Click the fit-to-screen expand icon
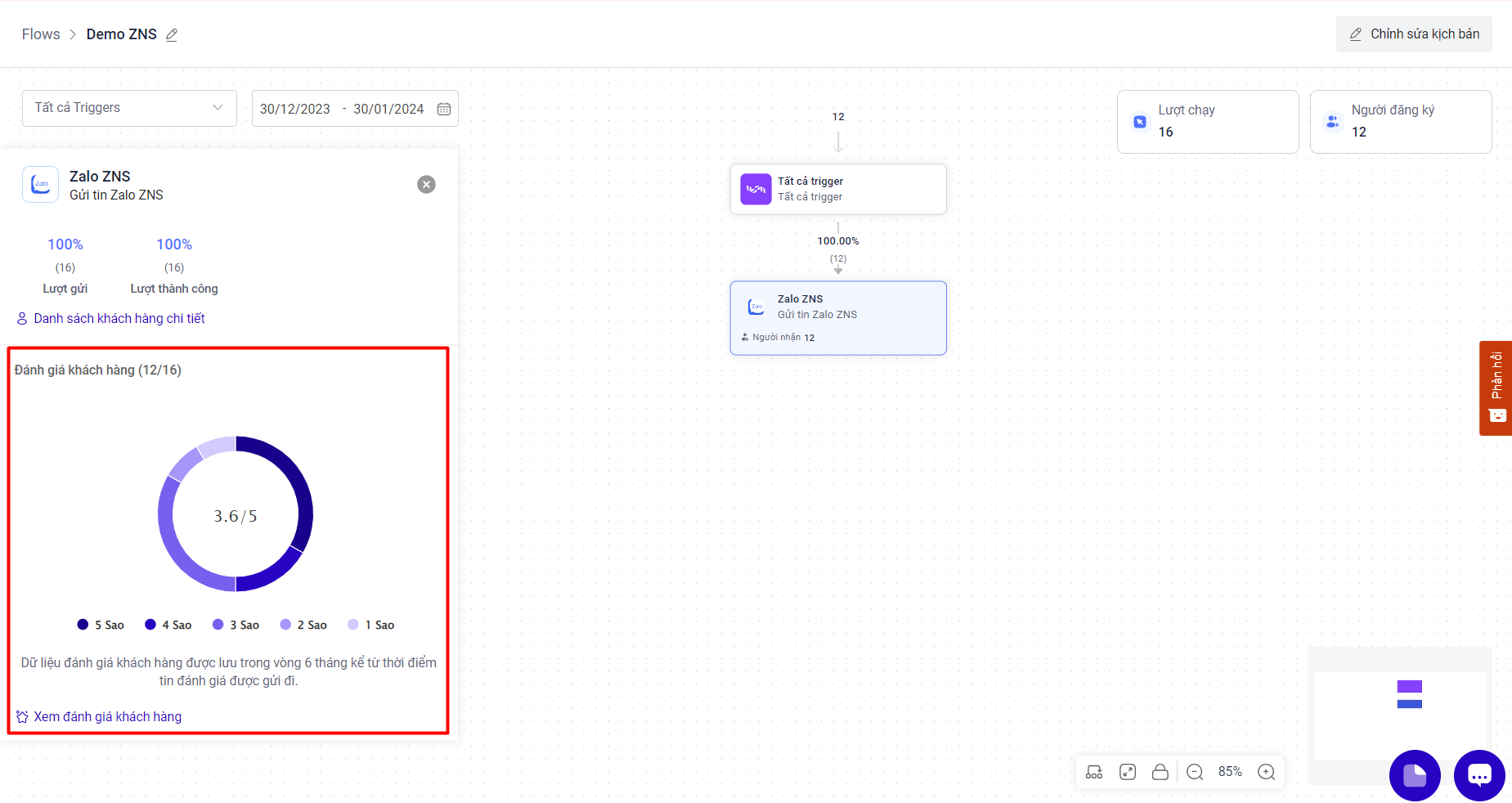The width and height of the screenshot is (1512, 803). (x=1128, y=772)
